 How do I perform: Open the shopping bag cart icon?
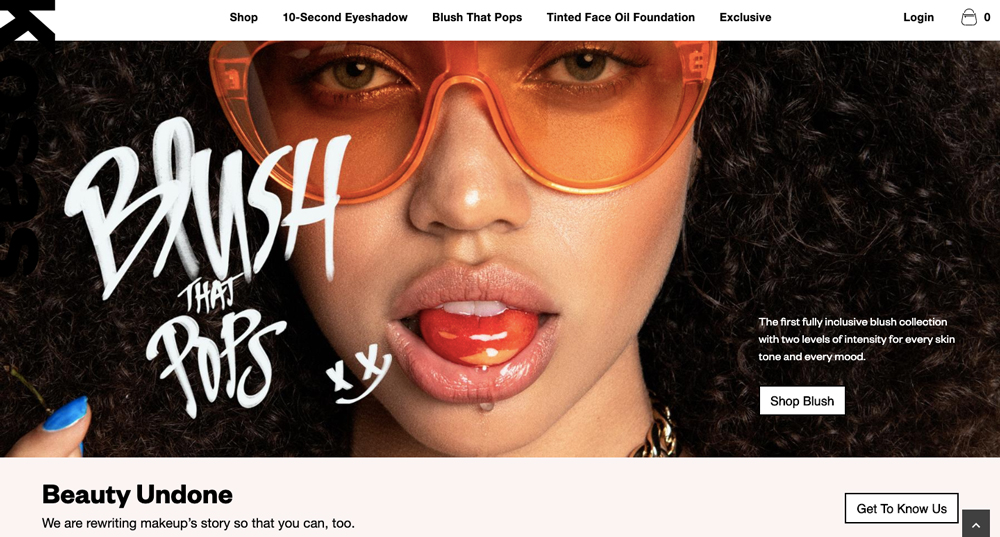pos(969,17)
